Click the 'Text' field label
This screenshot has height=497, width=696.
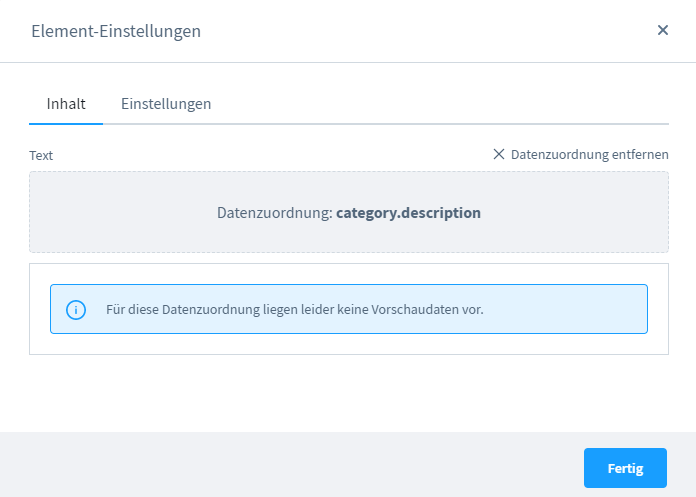pyautogui.click(x=41, y=155)
